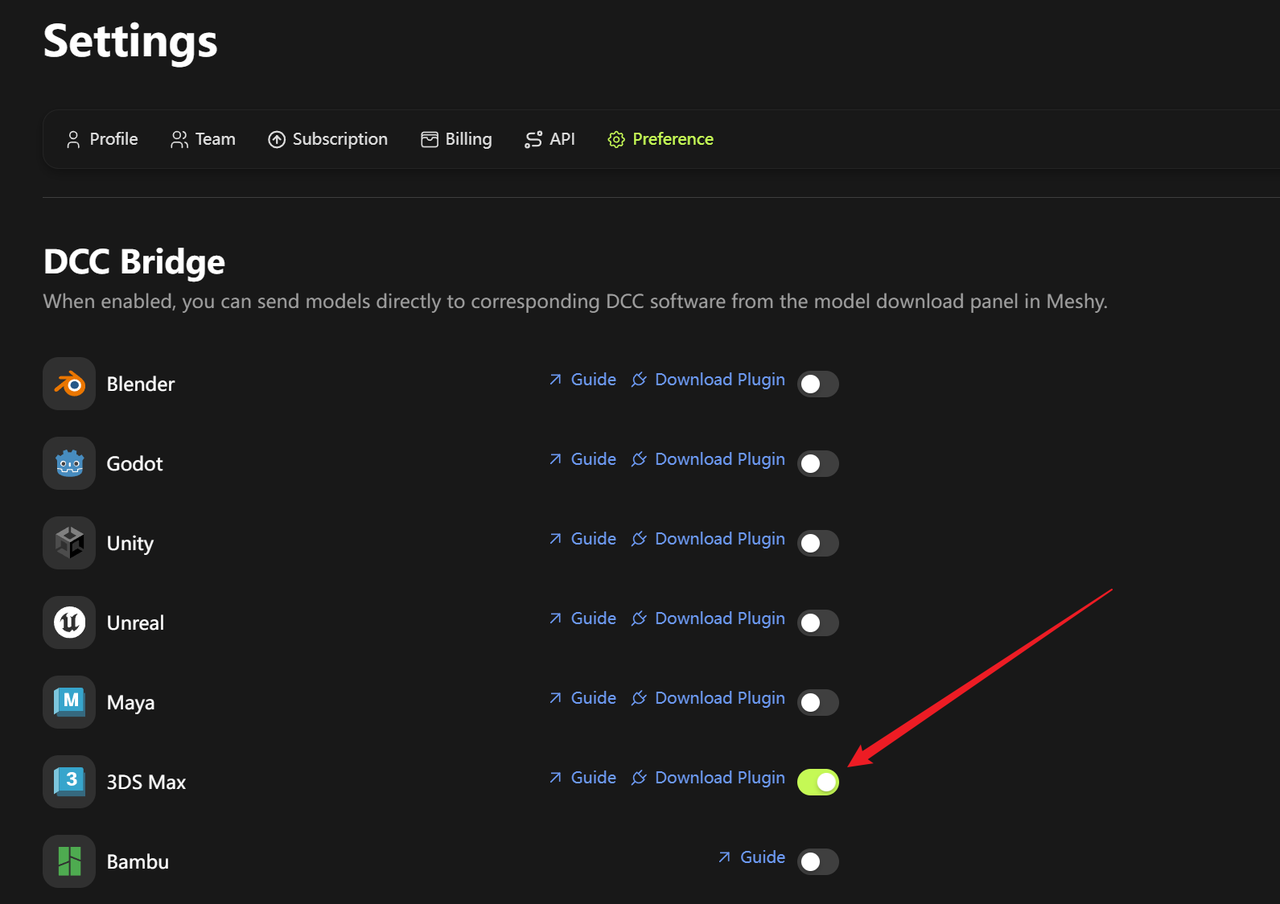This screenshot has height=904, width=1280.
Task: Click the Godot label text
Action: [135, 463]
